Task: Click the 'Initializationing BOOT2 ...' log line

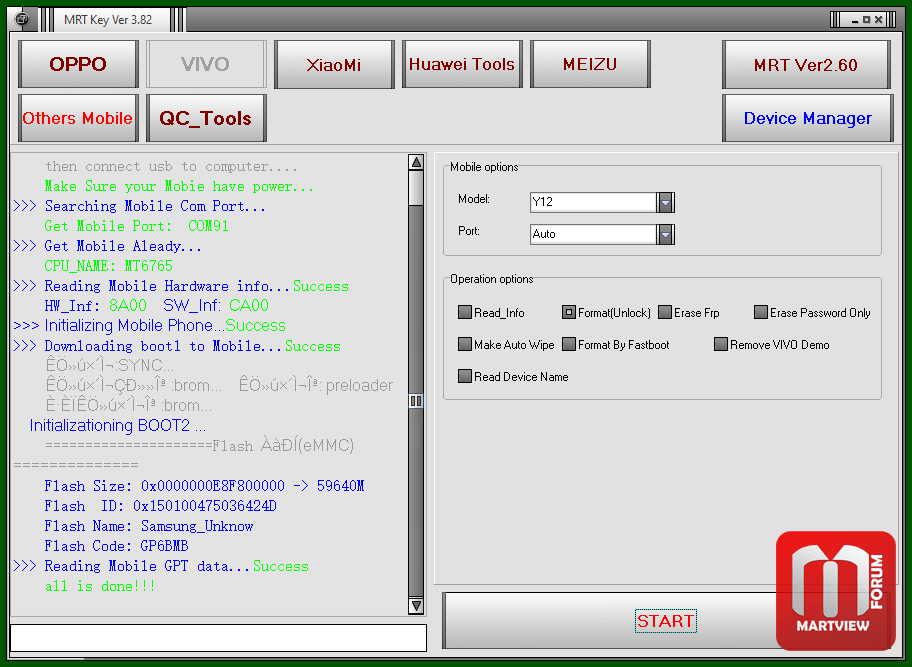Action: (117, 425)
